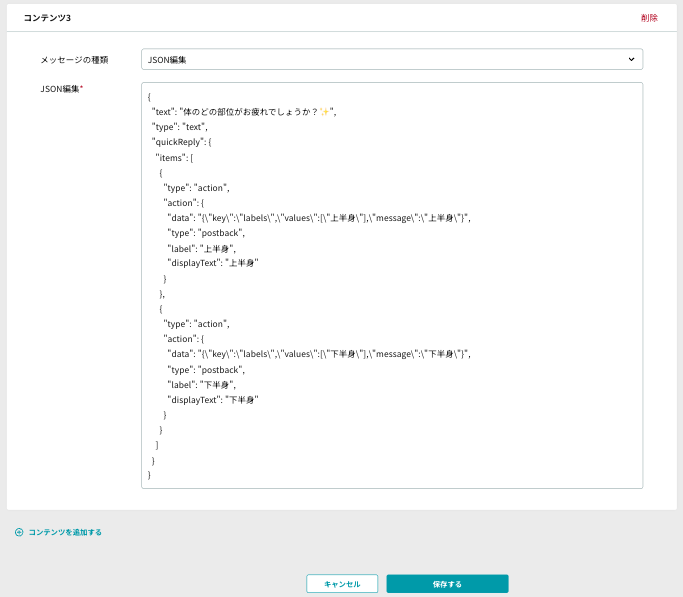Click the 削除 link for コンテンツ3

pos(649,18)
